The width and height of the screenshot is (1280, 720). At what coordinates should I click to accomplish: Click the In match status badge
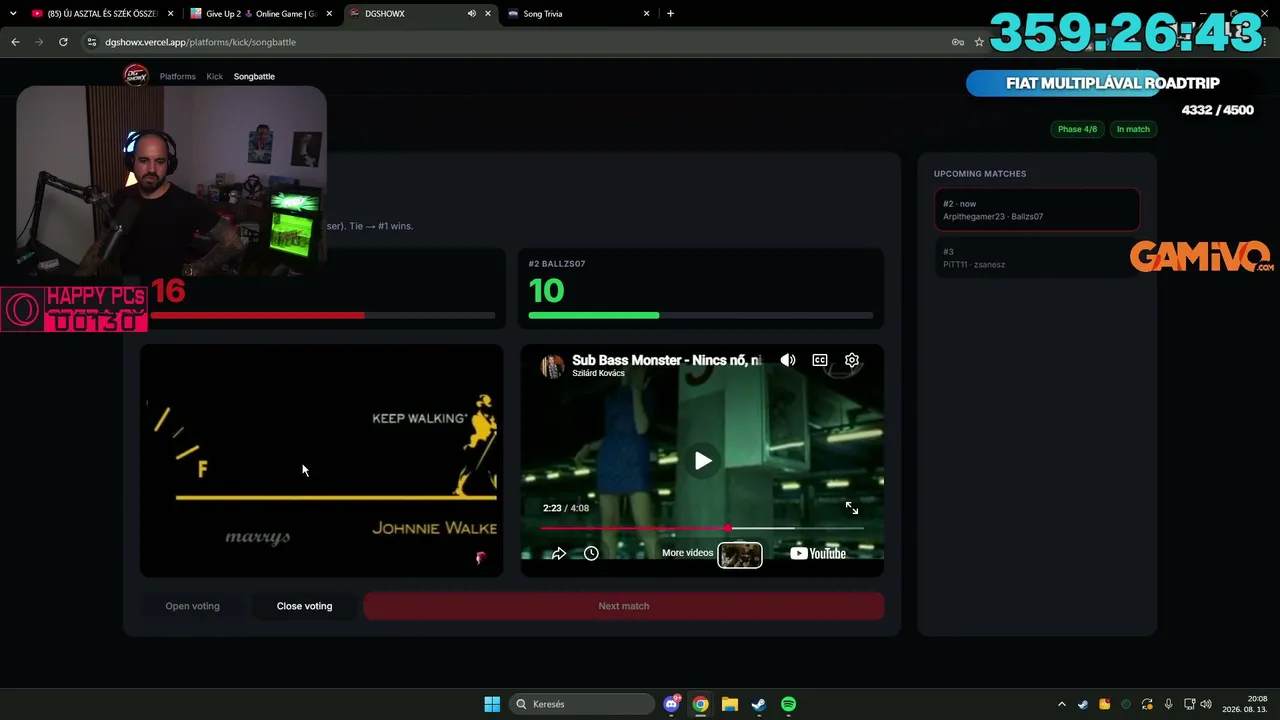point(1133,129)
